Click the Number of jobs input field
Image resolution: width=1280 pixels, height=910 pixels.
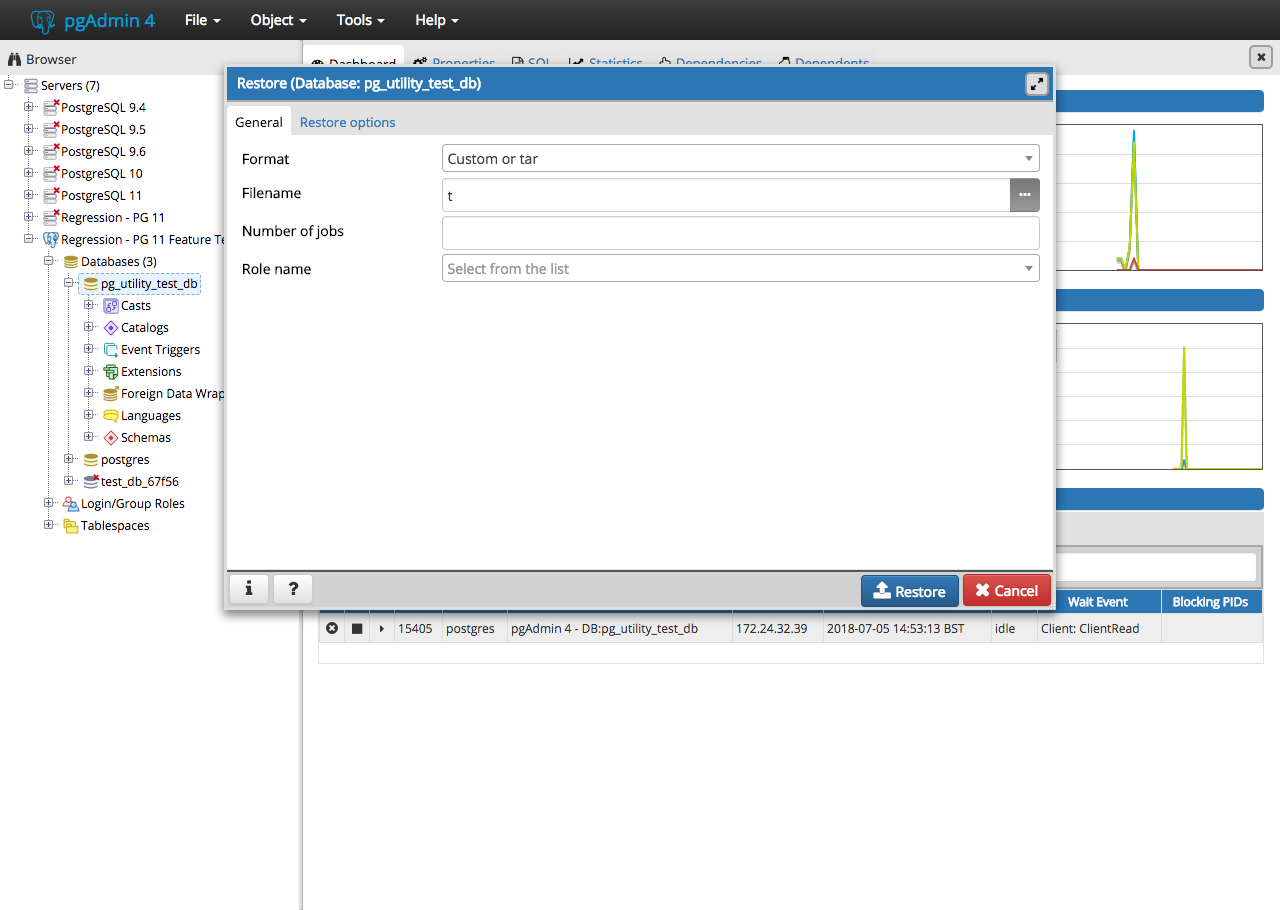(x=740, y=233)
